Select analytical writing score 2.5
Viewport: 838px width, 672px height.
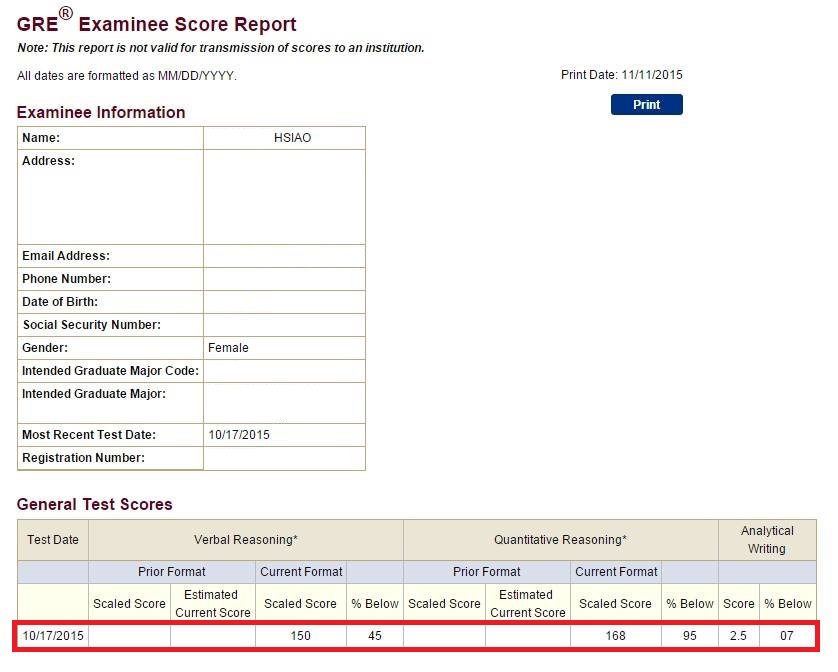coord(738,636)
